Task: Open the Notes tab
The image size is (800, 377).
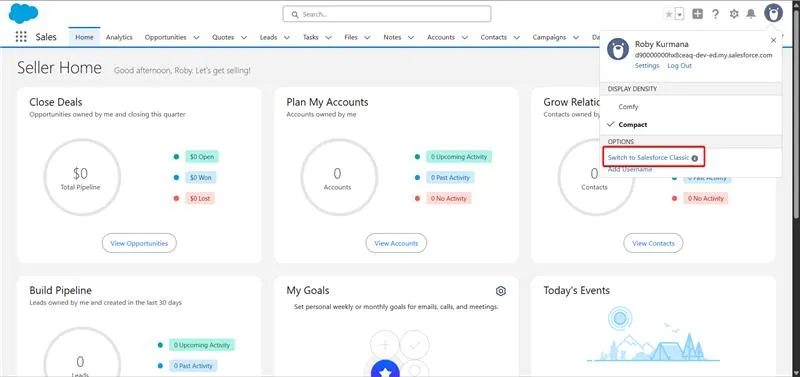Action: [392, 37]
